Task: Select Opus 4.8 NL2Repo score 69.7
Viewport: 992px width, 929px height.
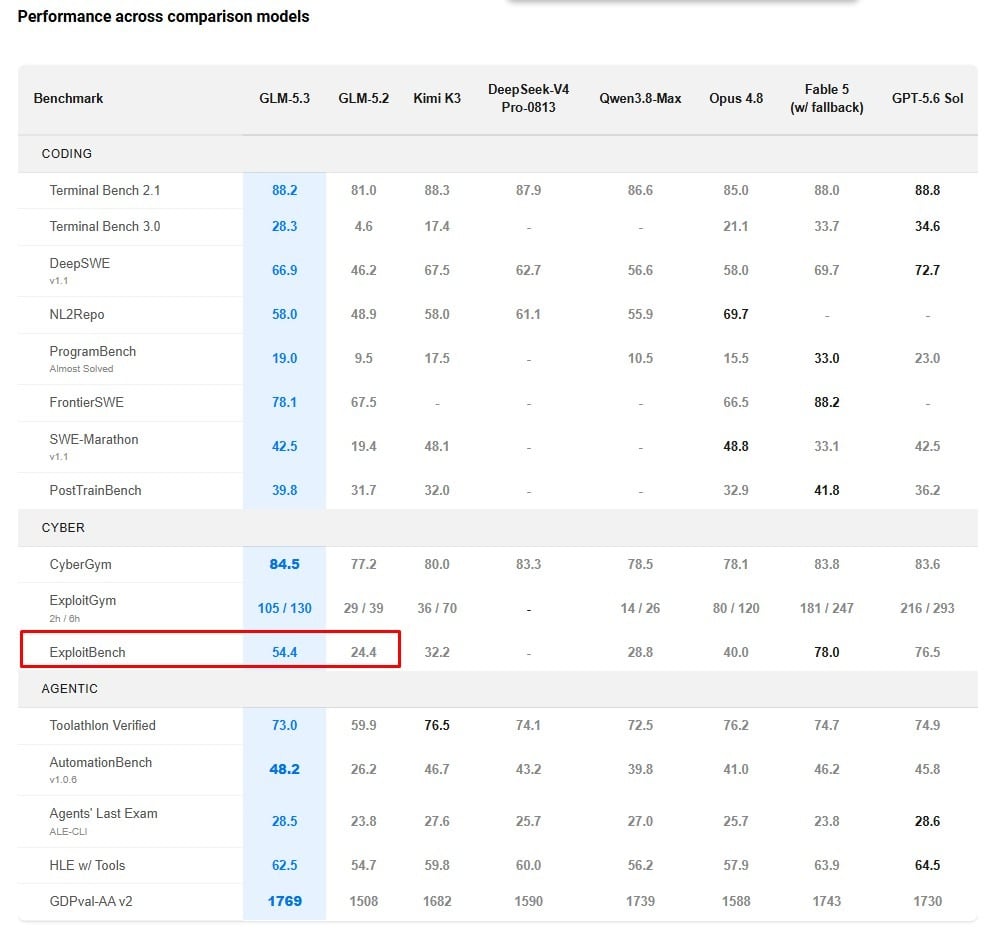Action: 736,315
